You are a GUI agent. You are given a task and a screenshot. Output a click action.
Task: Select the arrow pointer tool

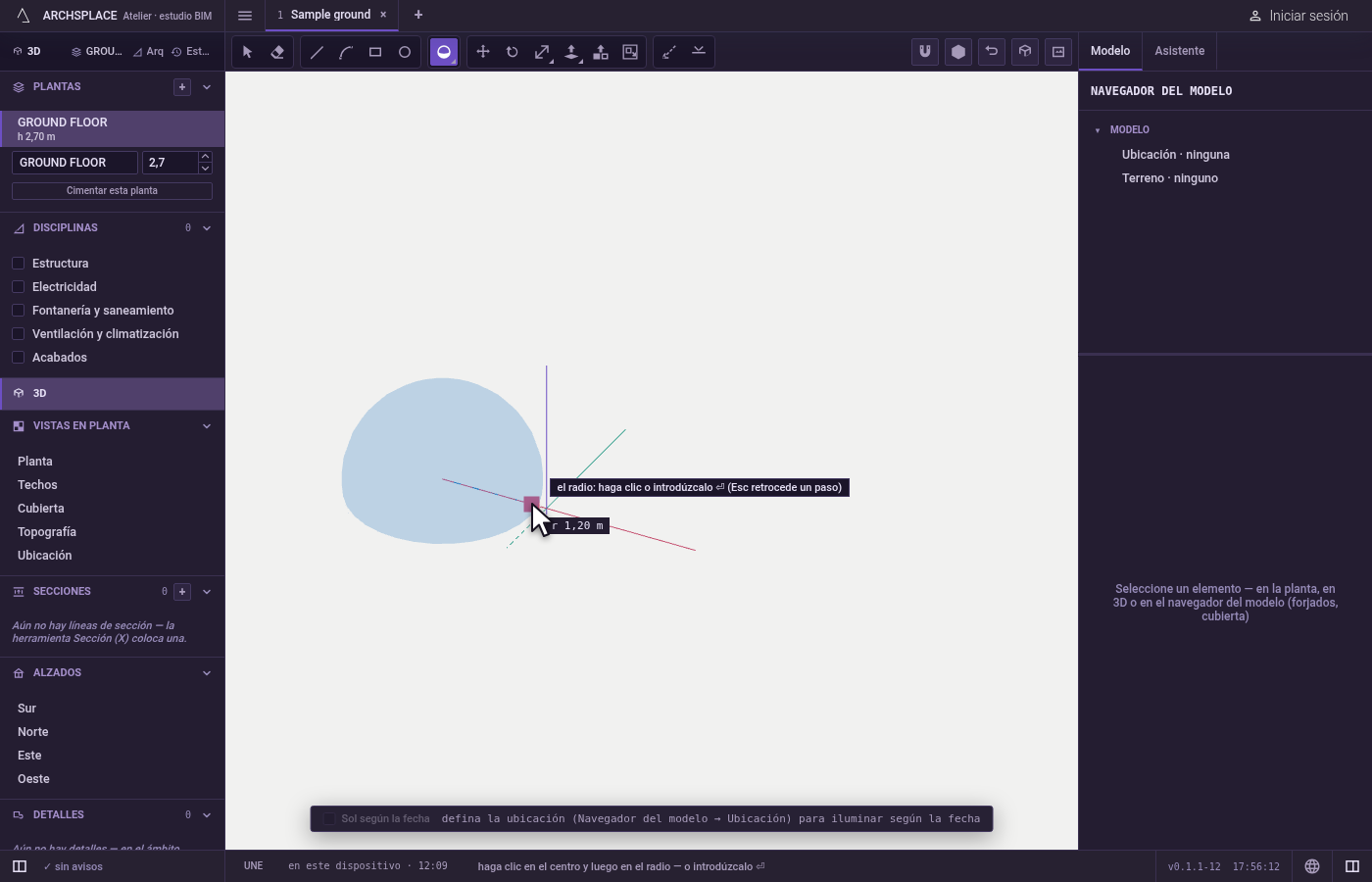[x=248, y=52]
